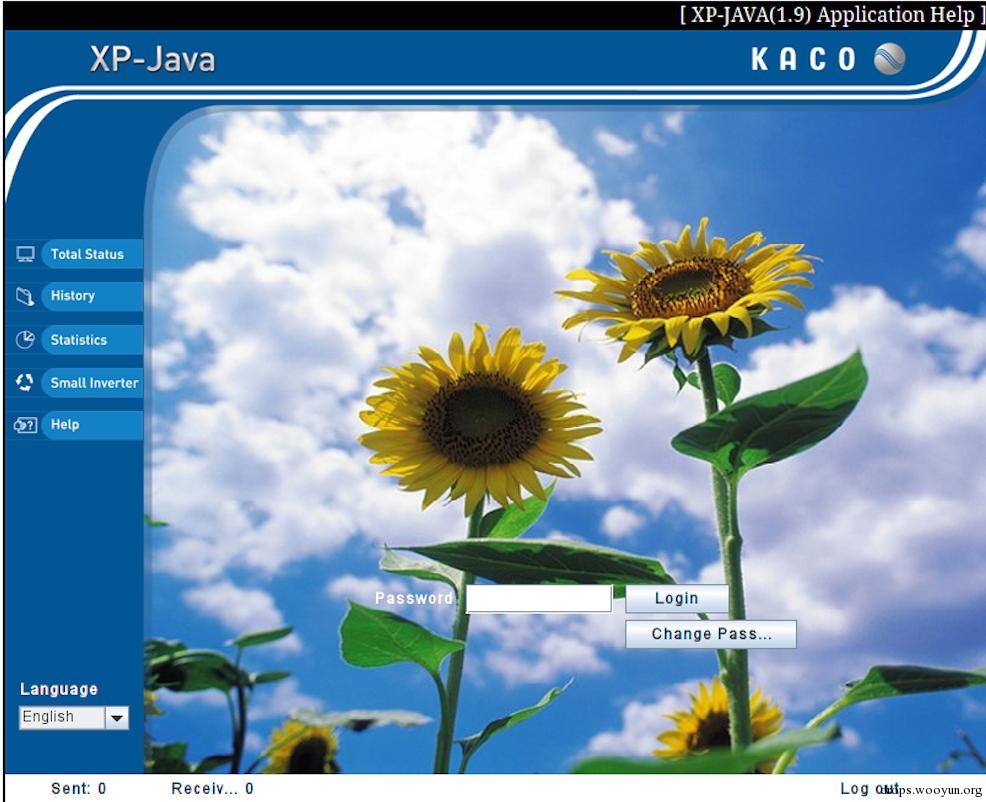986x802 pixels.
Task: Click the pie chart Statistics icon
Action: coord(25,340)
